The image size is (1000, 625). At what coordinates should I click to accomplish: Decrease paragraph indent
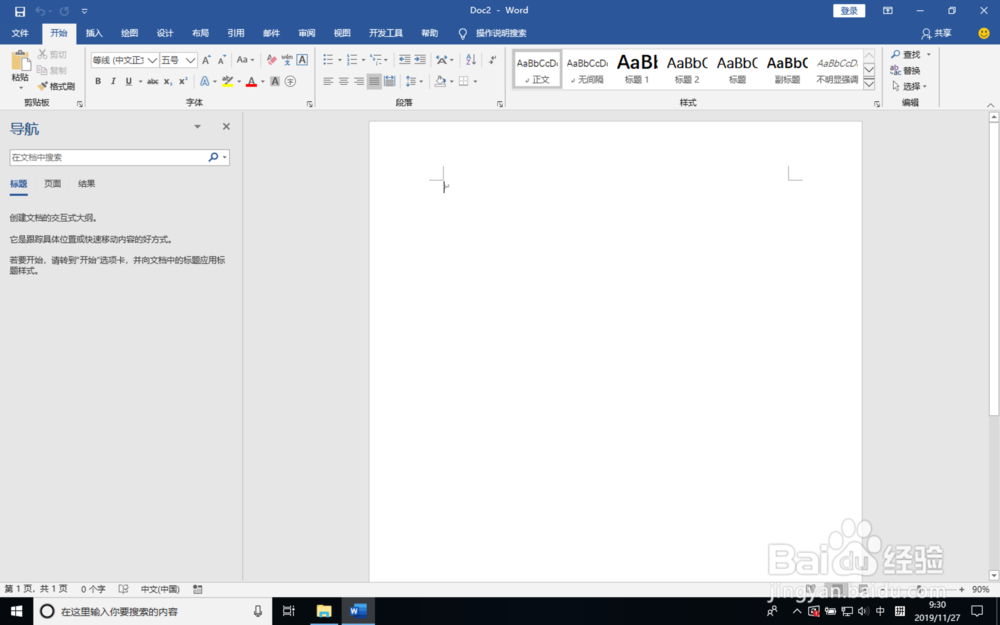click(x=404, y=60)
